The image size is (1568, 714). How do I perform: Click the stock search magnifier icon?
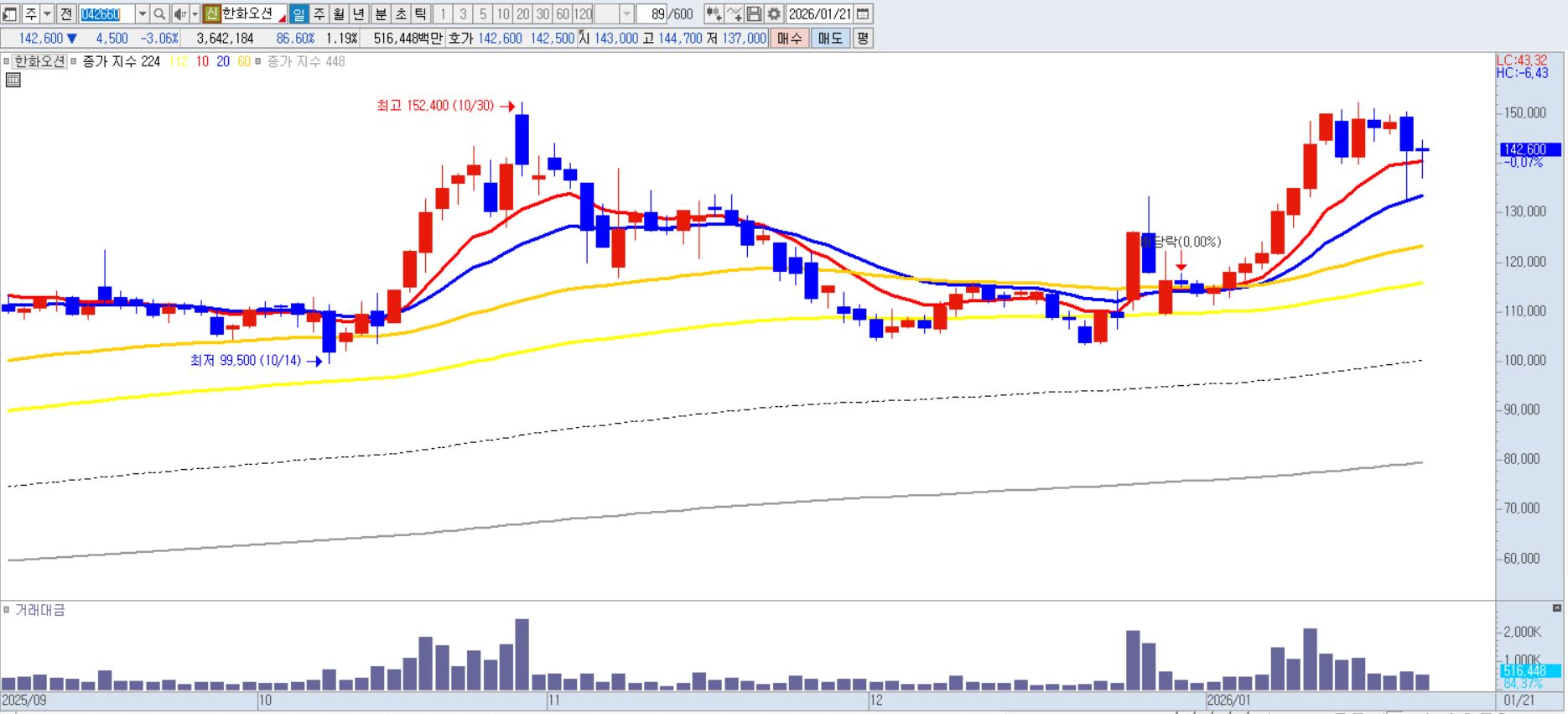159,14
